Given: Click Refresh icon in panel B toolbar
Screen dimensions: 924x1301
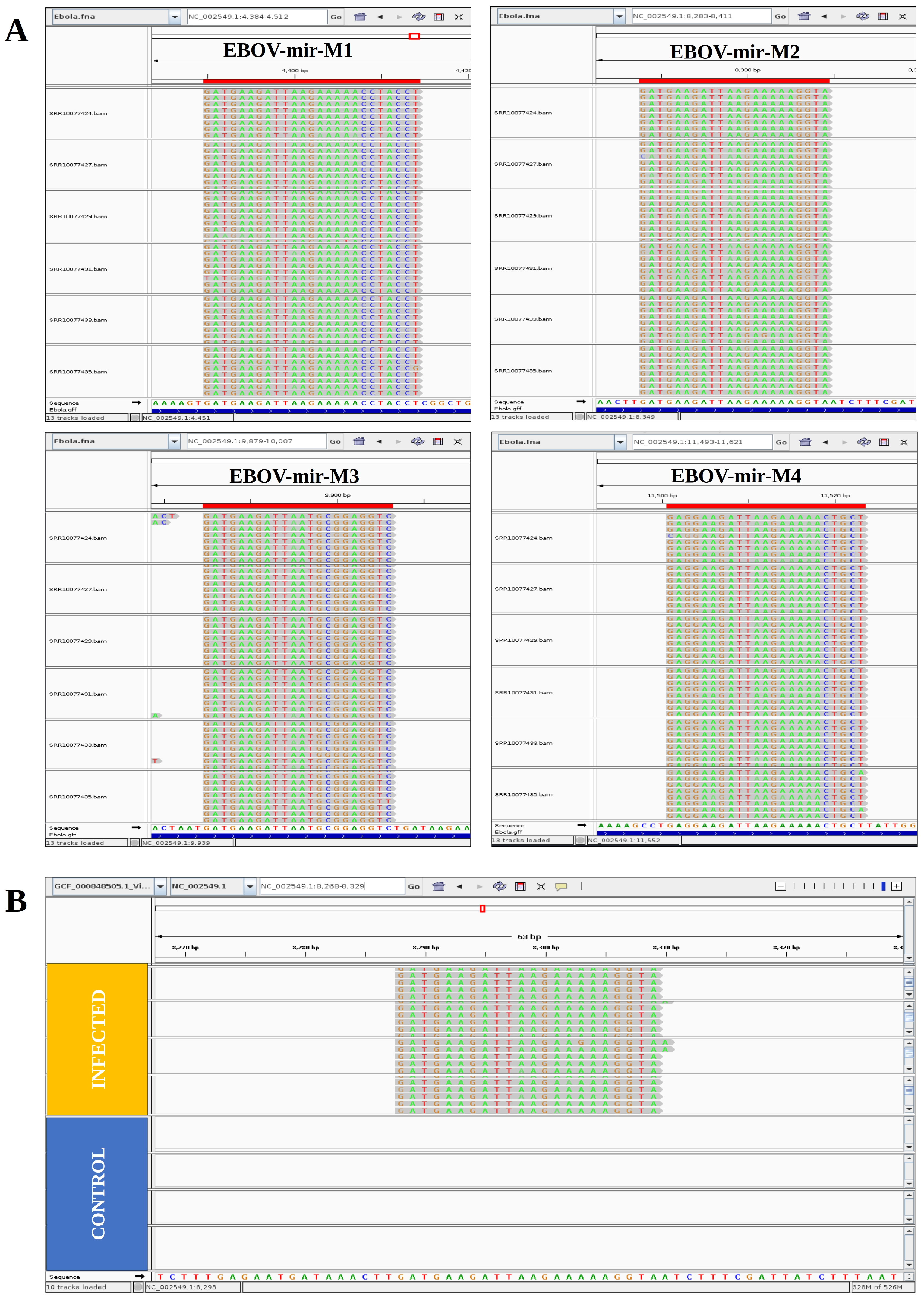Looking at the screenshot, I should coord(499,886).
